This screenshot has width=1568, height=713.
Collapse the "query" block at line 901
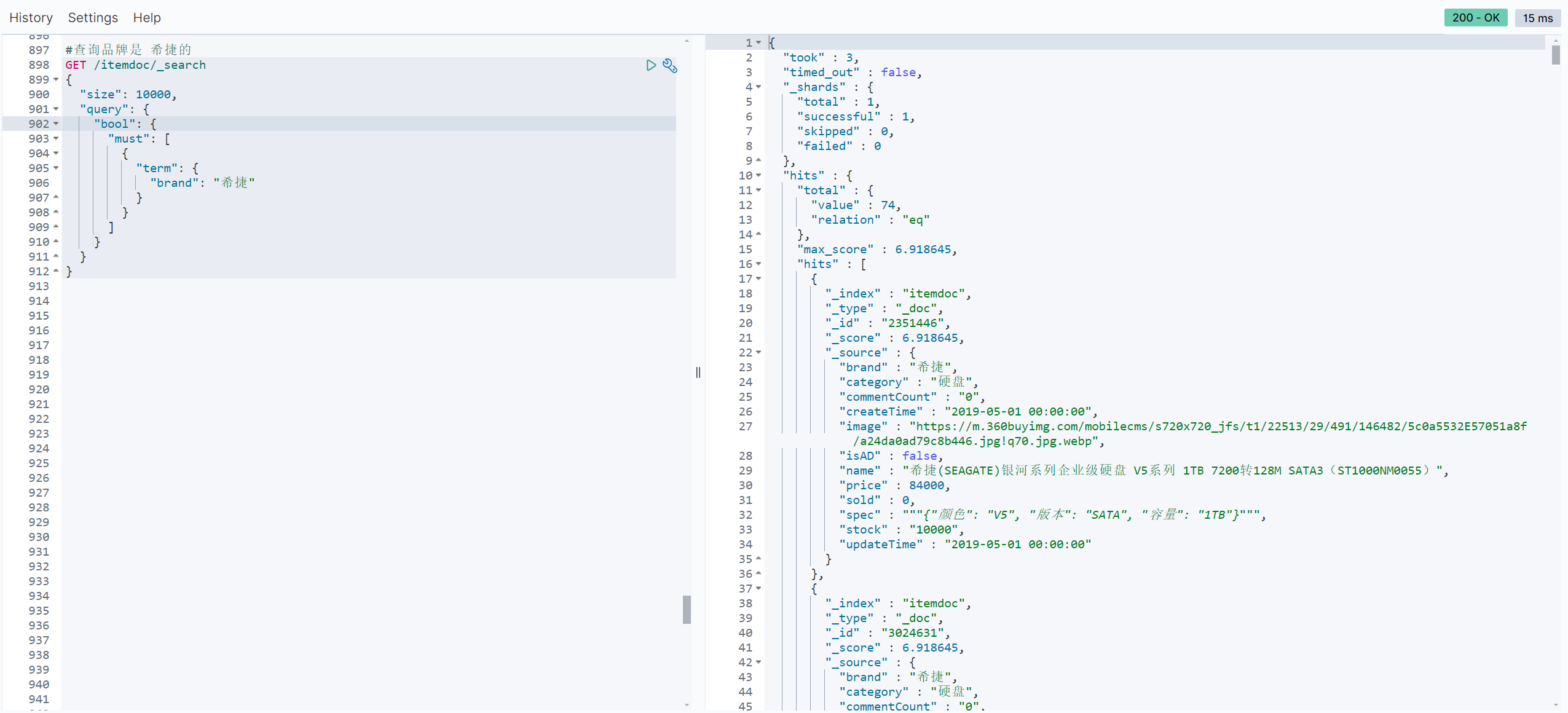[56, 109]
